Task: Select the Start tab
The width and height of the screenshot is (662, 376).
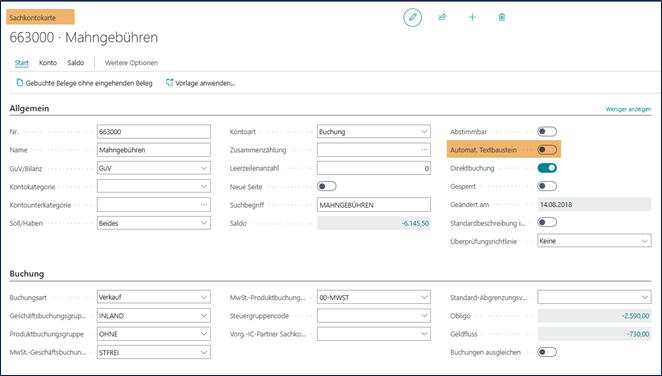Action: 22,63
